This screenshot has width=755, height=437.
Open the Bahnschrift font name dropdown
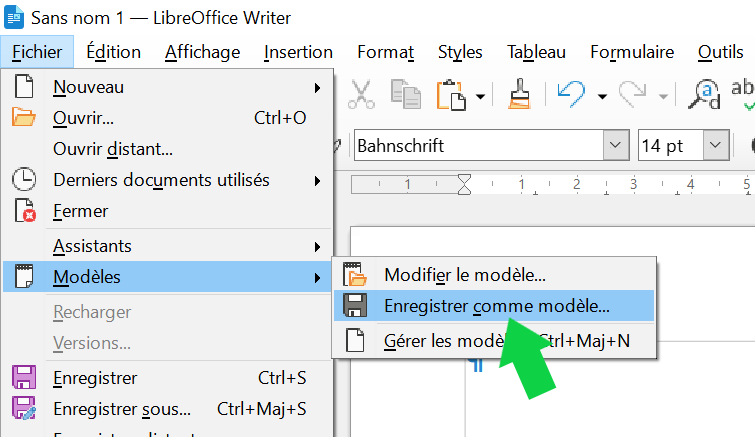click(x=615, y=146)
